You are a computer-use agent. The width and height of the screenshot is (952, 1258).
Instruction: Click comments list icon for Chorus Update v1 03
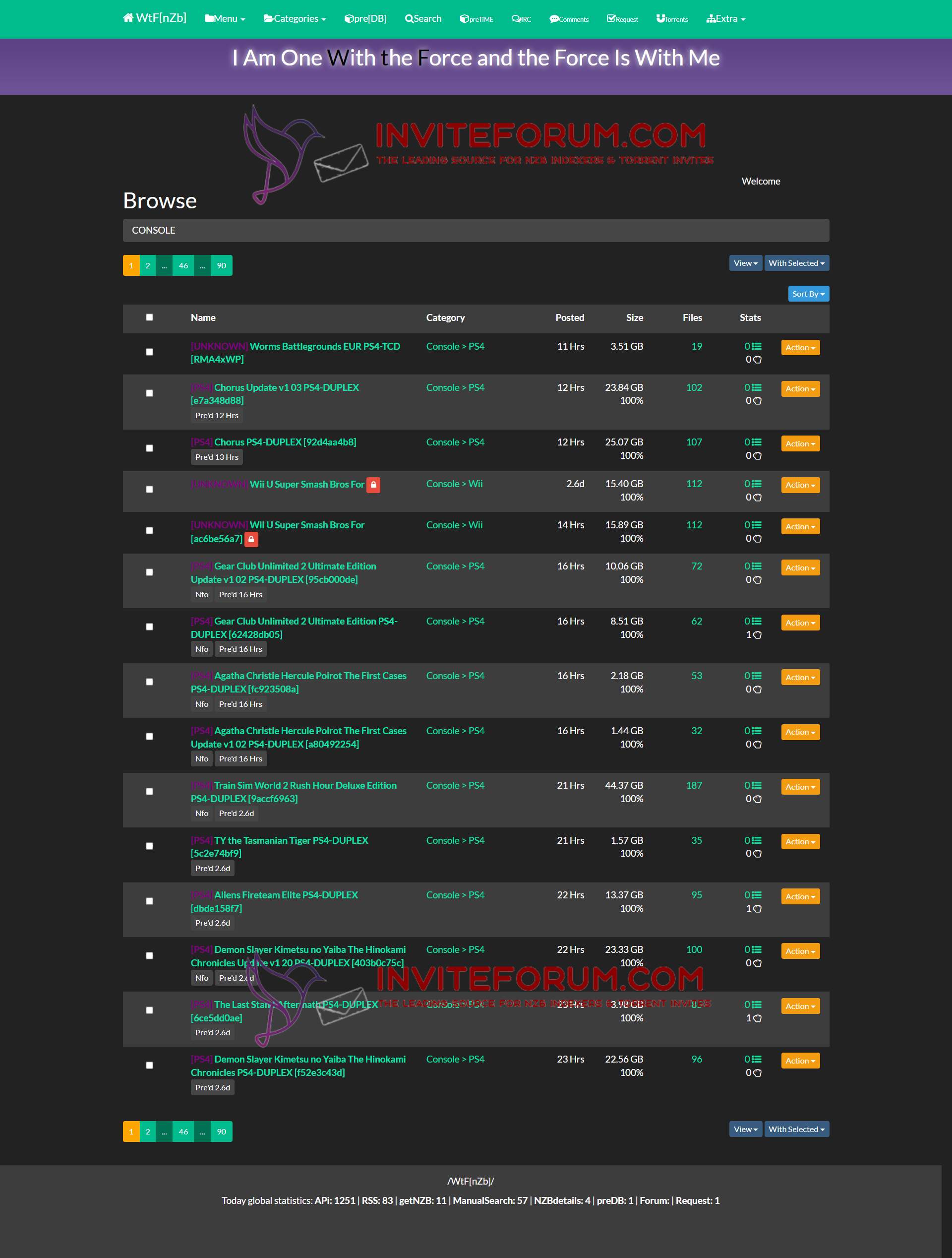757,387
